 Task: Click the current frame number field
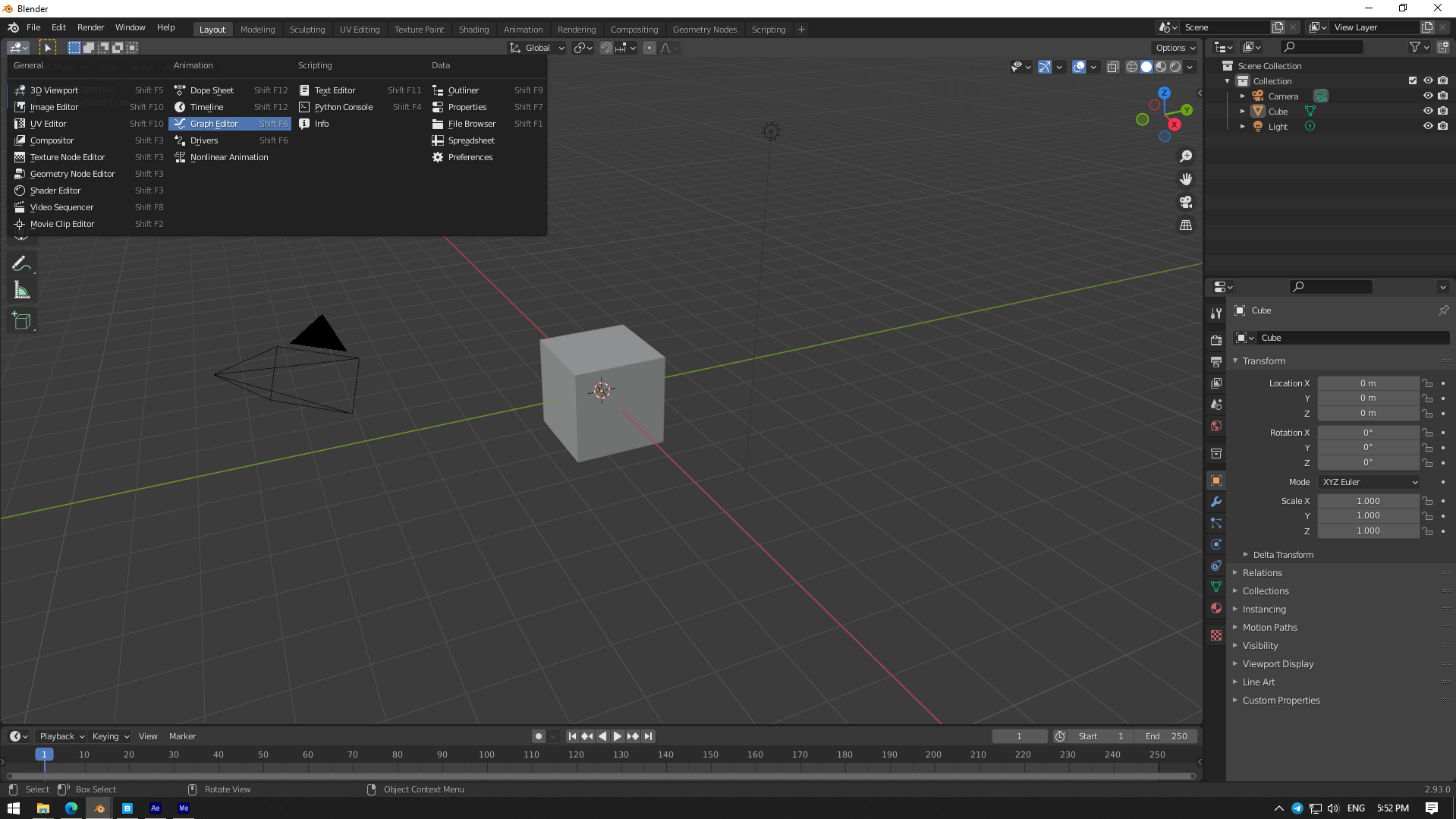1019,736
